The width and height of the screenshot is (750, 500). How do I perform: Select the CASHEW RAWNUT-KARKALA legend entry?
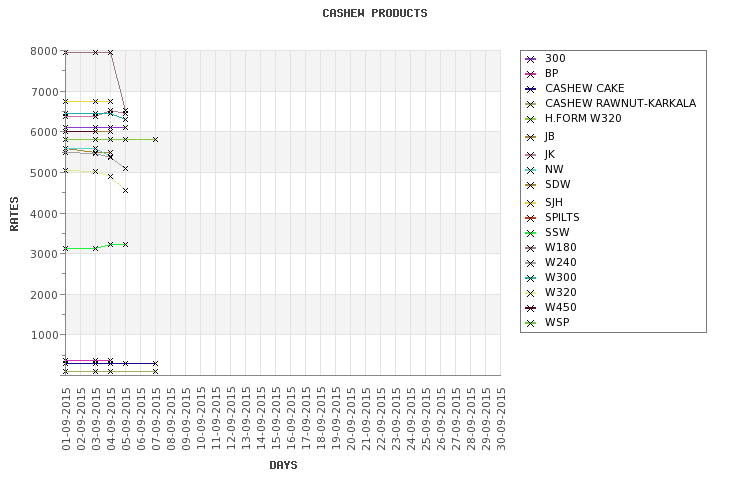[610, 103]
